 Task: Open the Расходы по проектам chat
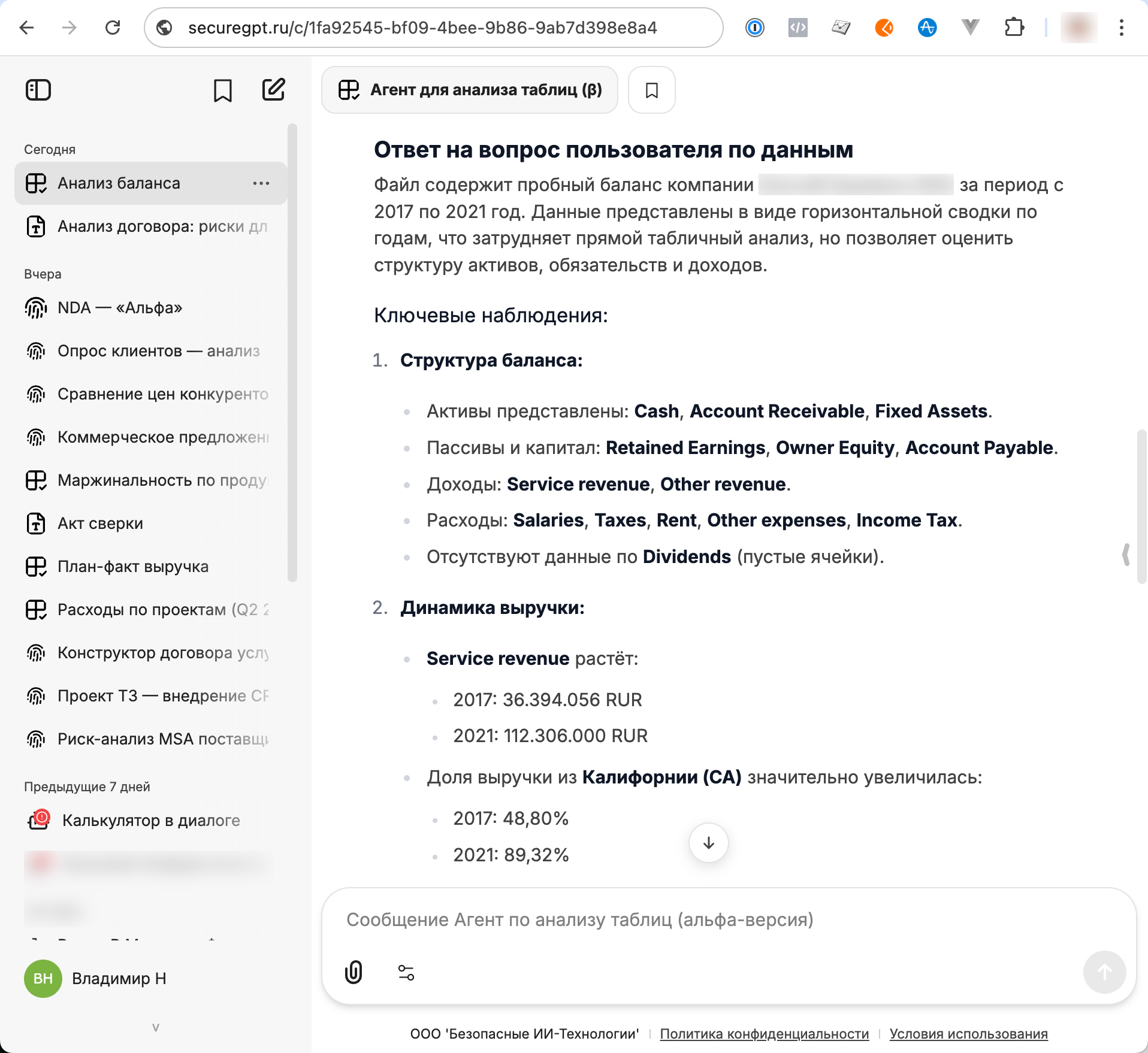pyautogui.click(x=150, y=610)
